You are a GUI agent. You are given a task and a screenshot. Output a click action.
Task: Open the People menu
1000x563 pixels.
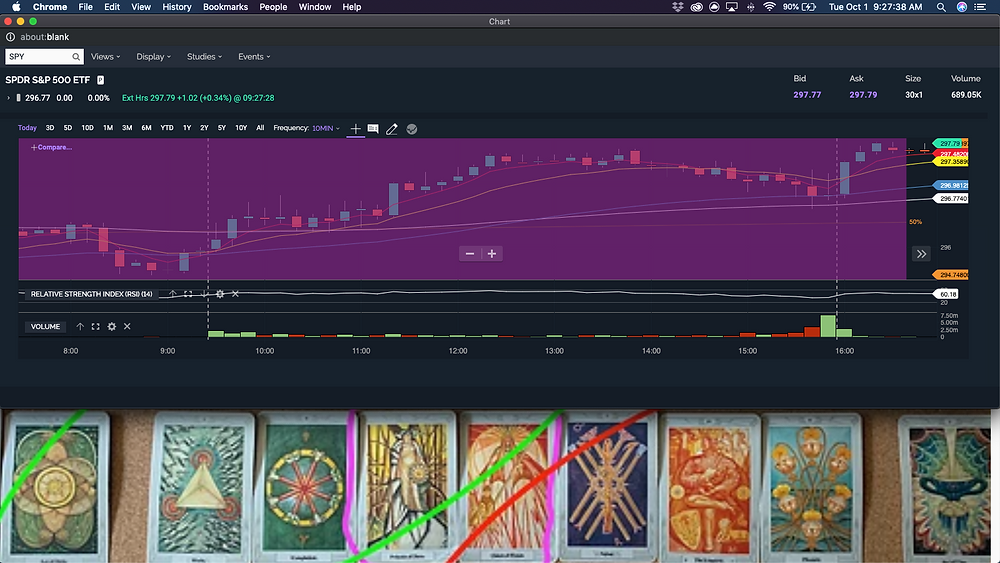[x=273, y=7]
